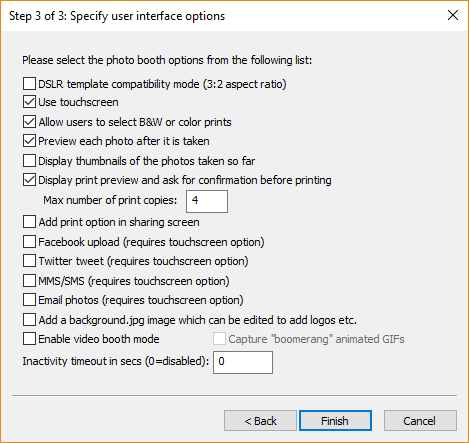
Task: Go back with the < Back button
Action: 260,421
